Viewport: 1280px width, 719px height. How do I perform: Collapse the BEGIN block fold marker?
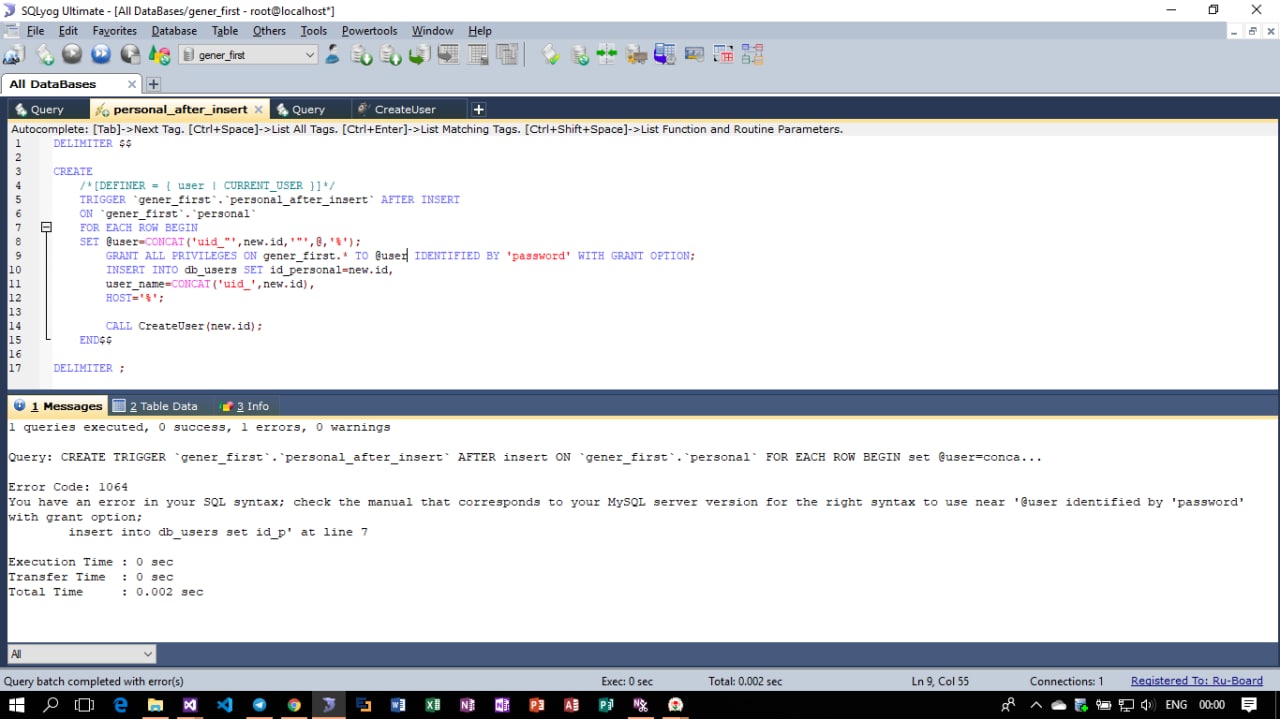pos(46,227)
